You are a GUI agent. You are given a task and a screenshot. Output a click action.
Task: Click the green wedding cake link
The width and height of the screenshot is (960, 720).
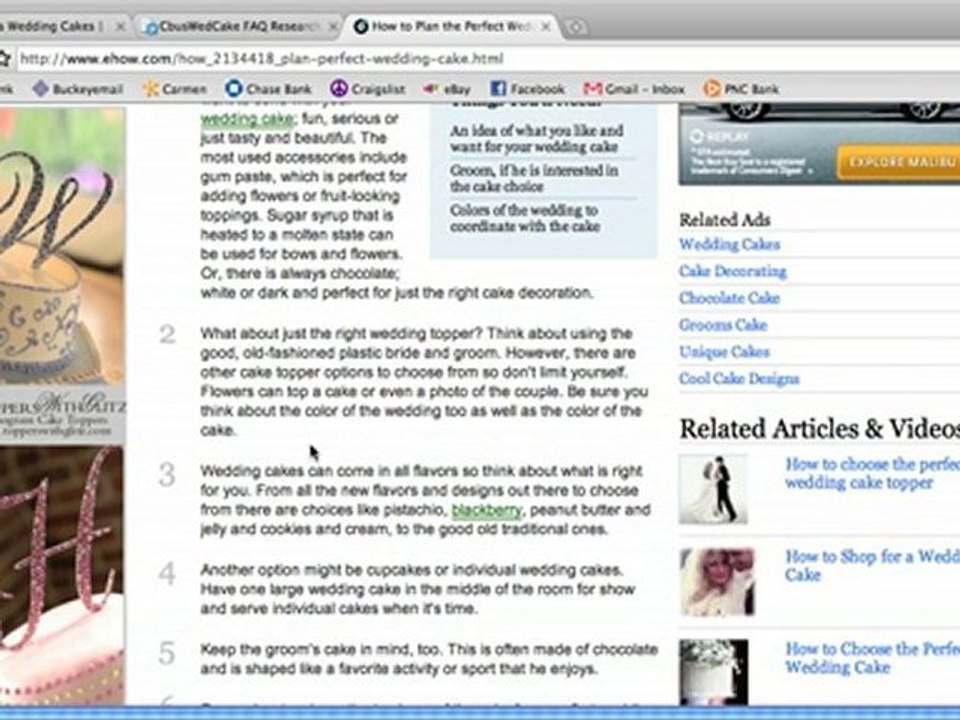pos(248,118)
